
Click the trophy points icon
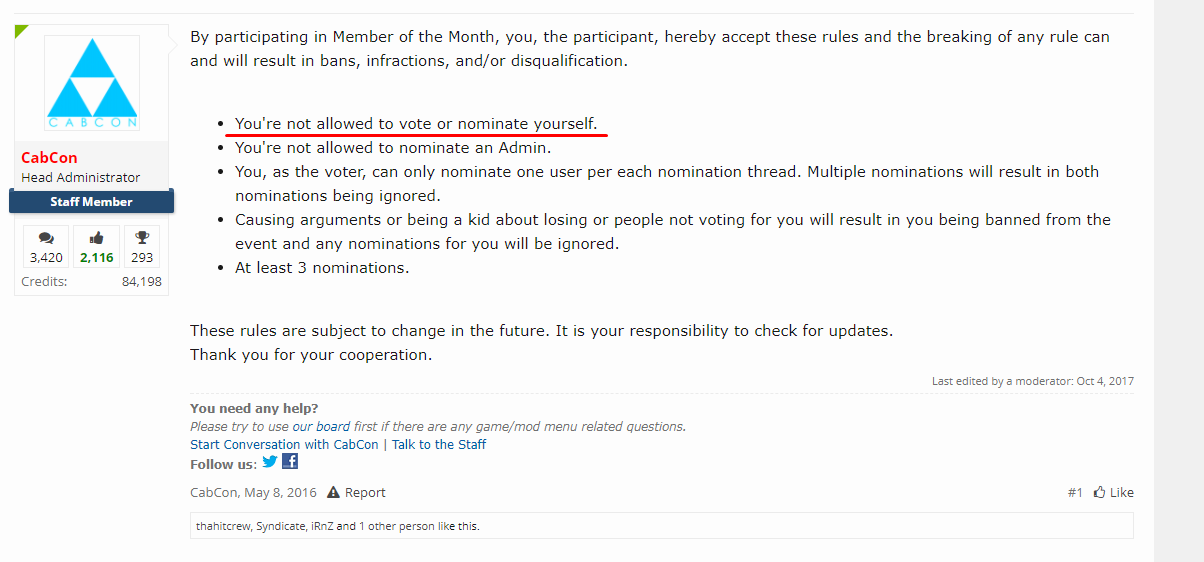(142, 239)
